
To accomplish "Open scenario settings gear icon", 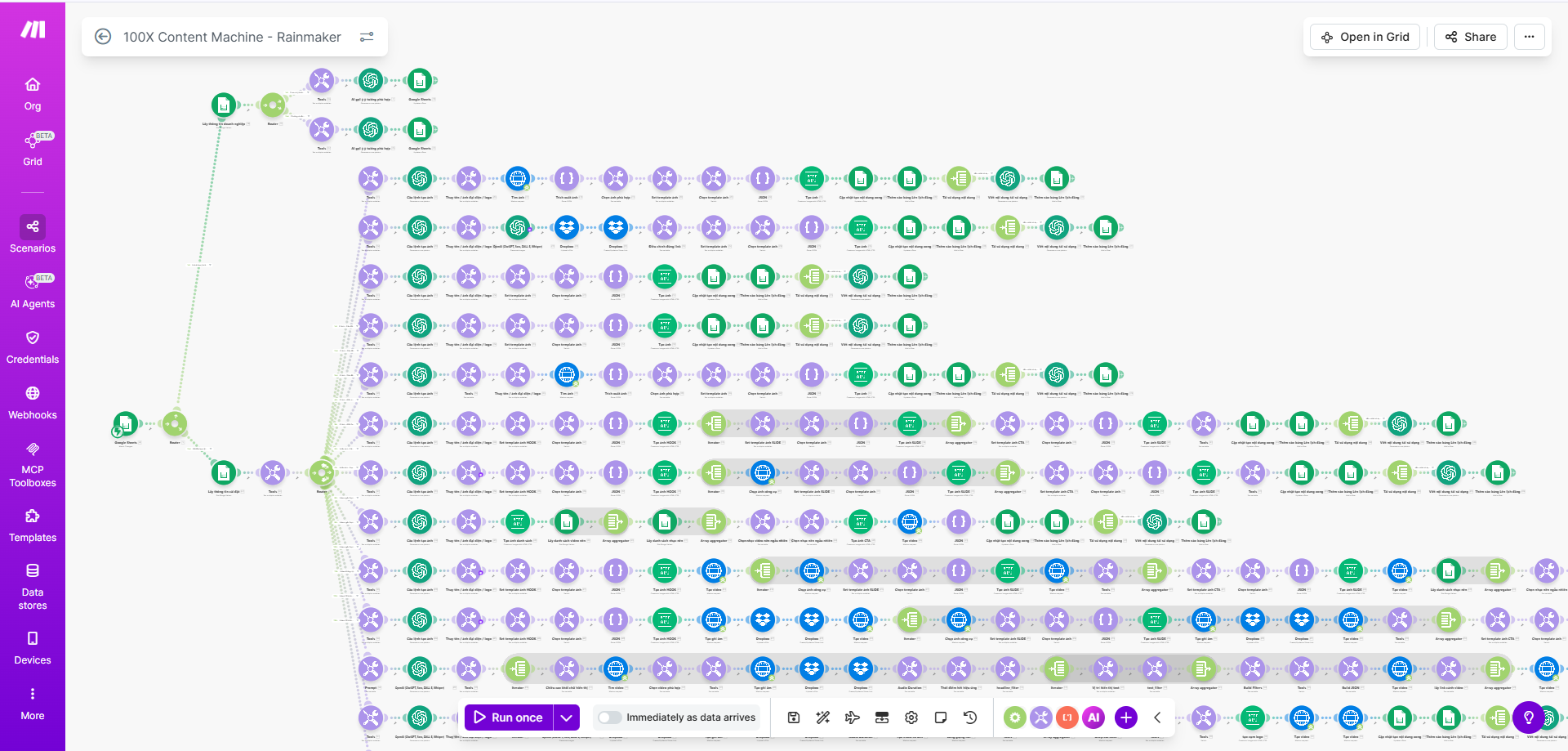I will click(911, 717).
